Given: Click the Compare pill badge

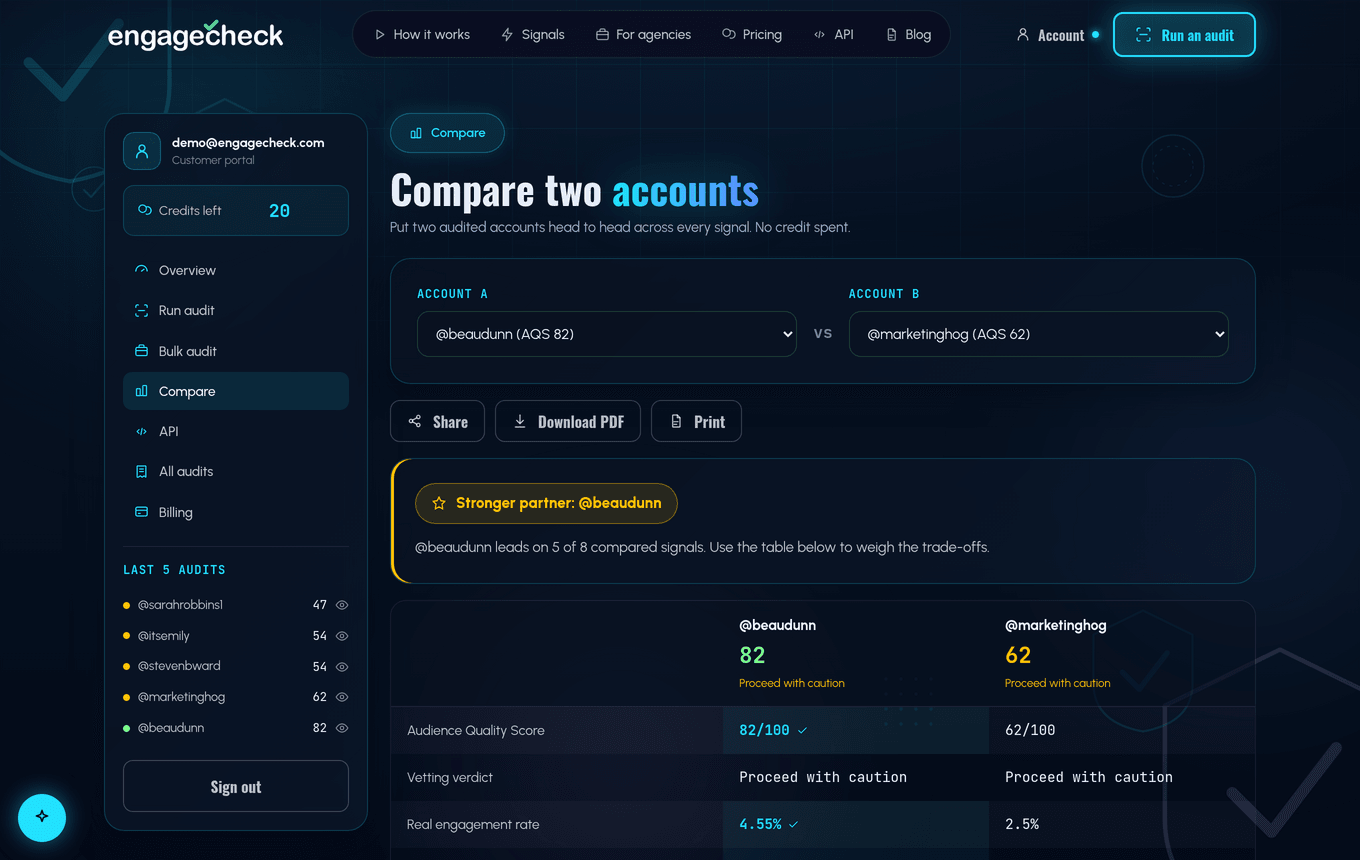Looking at the screenshot, I should [x=447, y=133].
